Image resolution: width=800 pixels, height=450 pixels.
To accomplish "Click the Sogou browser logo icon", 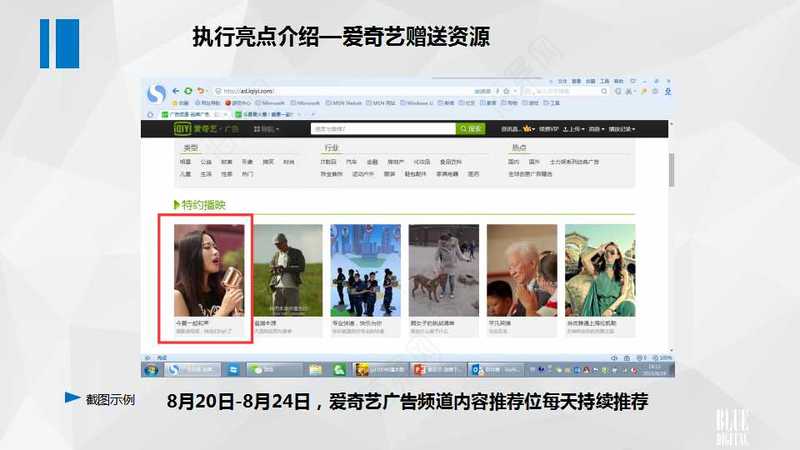I will (x=156, y=94).
